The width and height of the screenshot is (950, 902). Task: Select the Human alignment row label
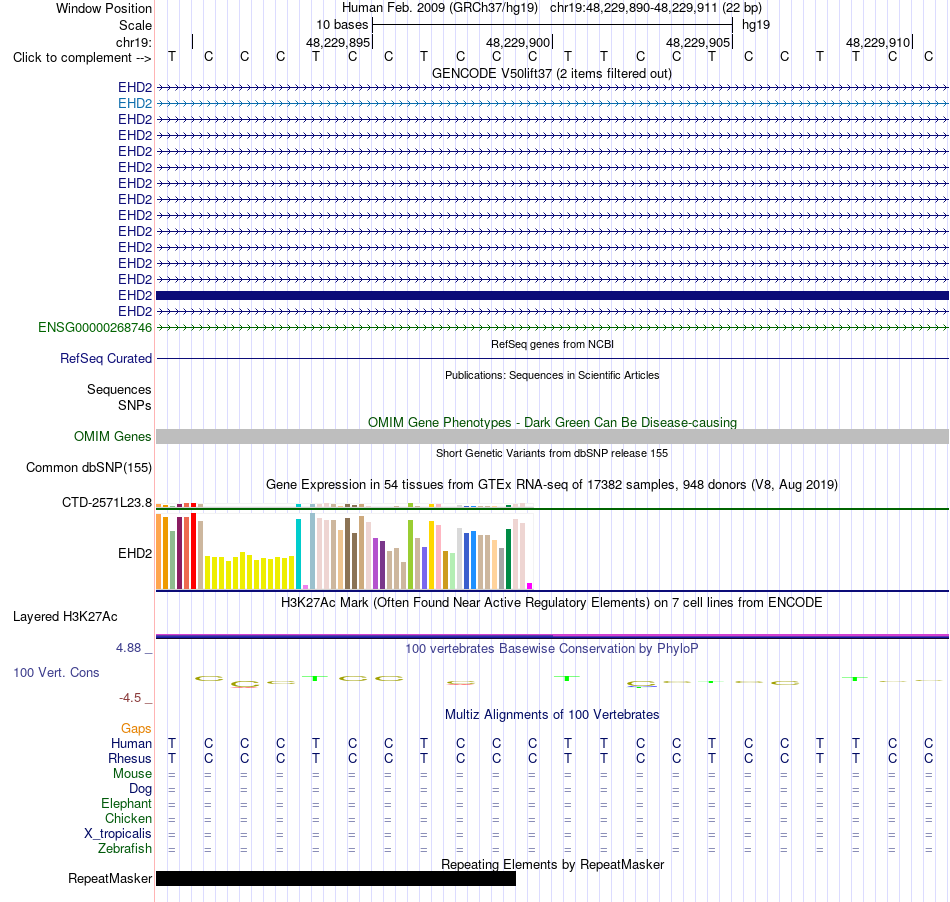tap(131, 744)
